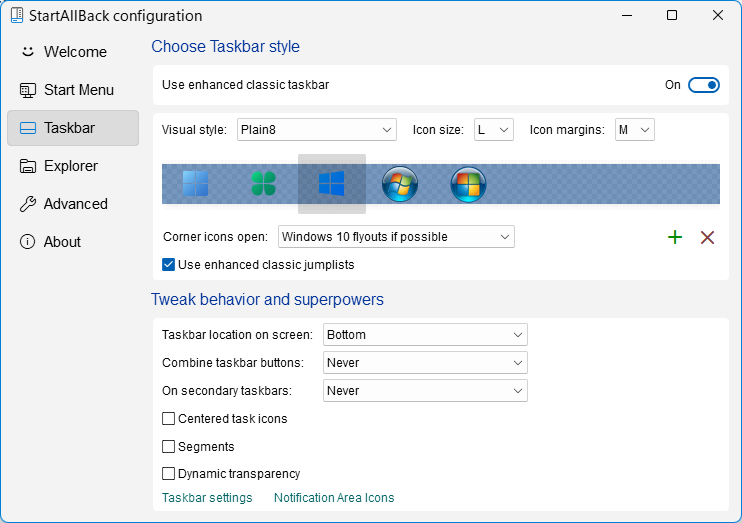Expand the Icon size dropdown
The height and width of the screenshot is (523, 742).
(x=494, y=130)
